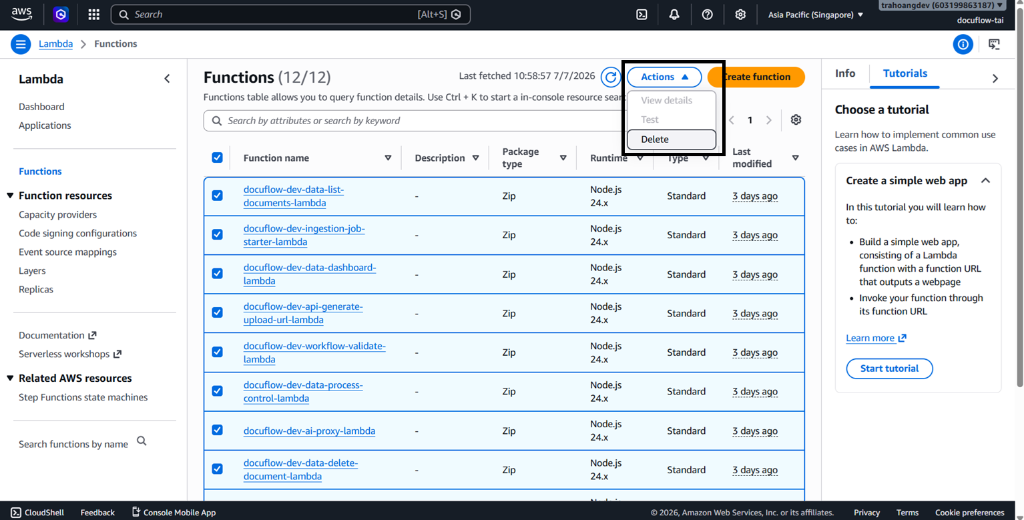Open the Learn more link
Image resolution: width=1024 pixels, height=520 pixels.
point(876,338)
